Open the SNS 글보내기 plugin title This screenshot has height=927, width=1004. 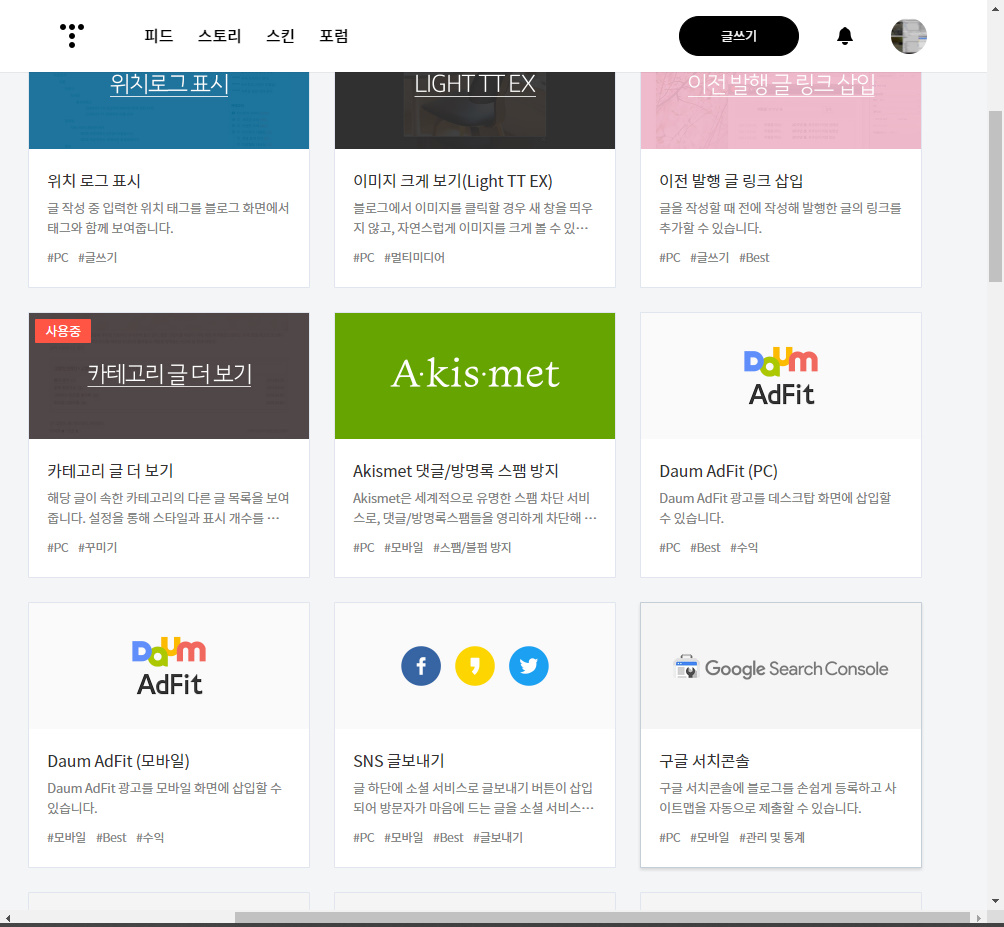(x=399, y=761)
